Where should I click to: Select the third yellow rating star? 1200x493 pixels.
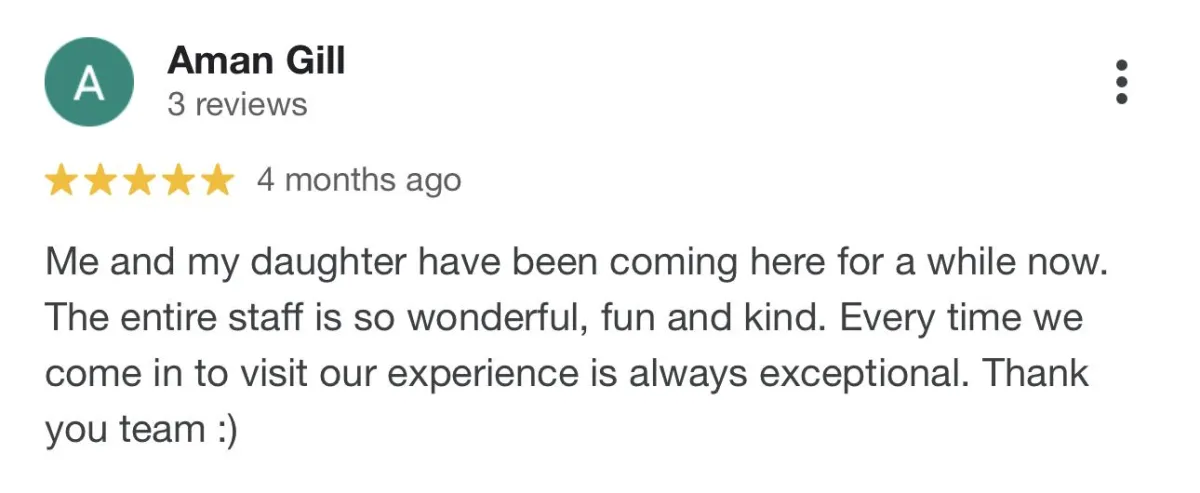point(138,181)
